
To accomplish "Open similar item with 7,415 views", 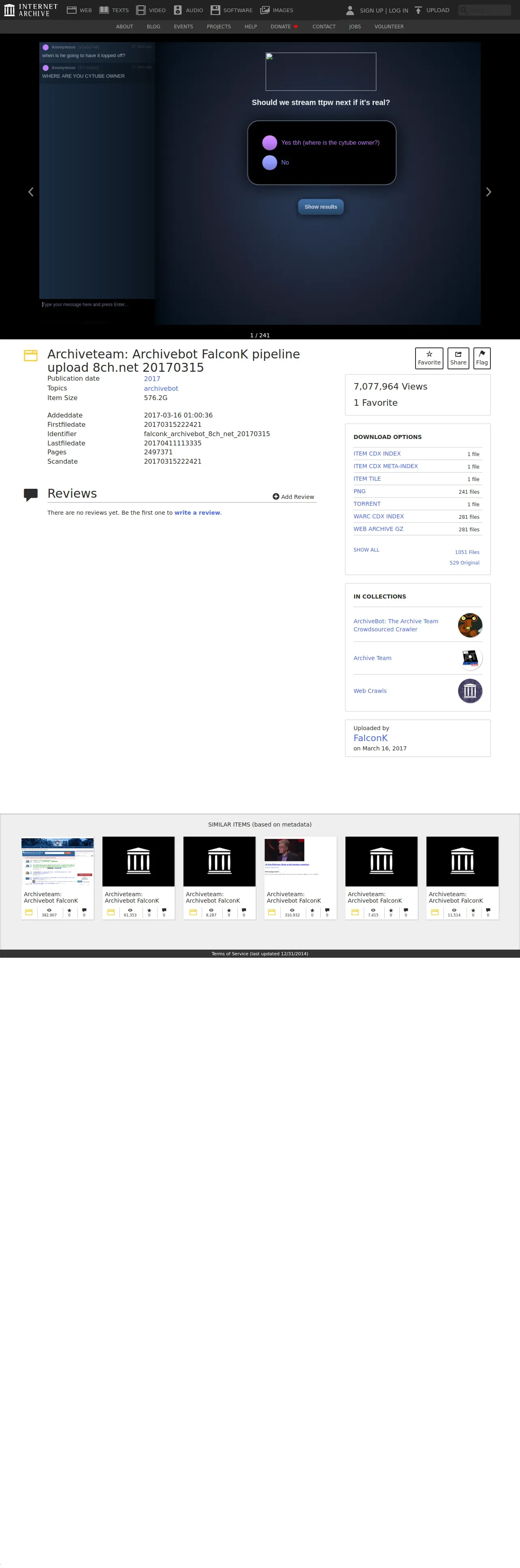I will [382, 878].
